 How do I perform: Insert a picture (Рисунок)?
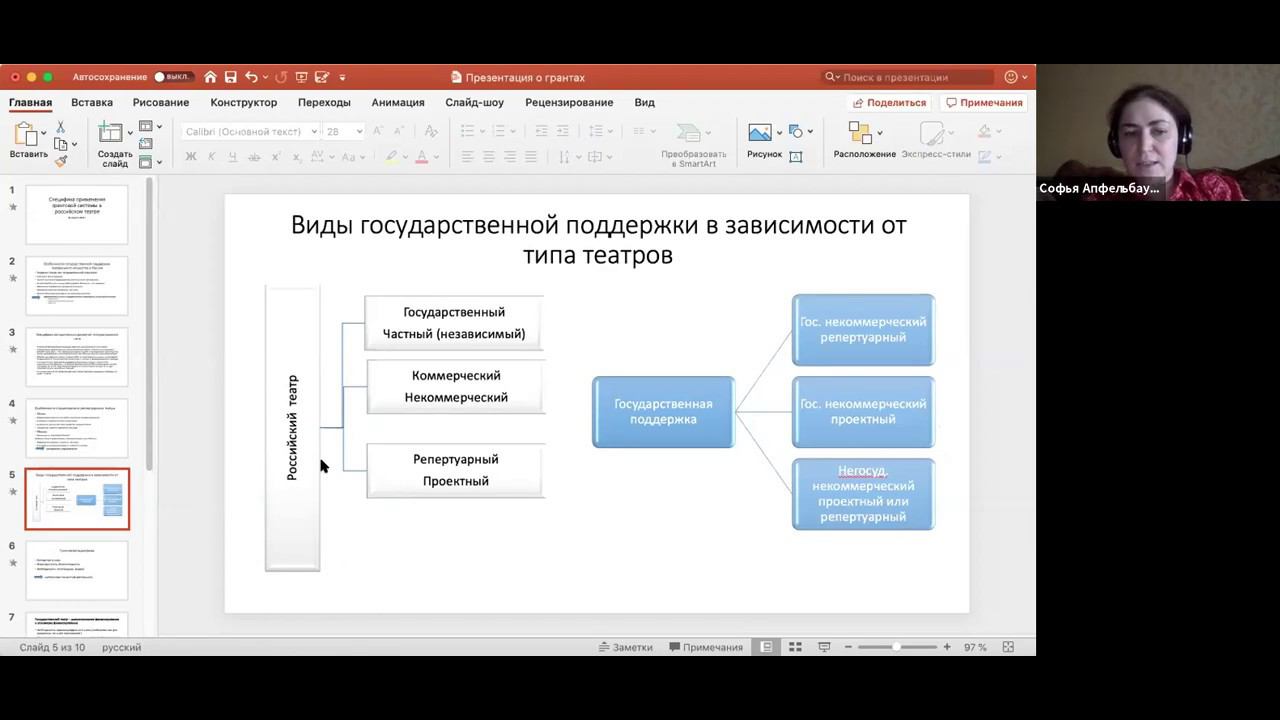point(760,133)
